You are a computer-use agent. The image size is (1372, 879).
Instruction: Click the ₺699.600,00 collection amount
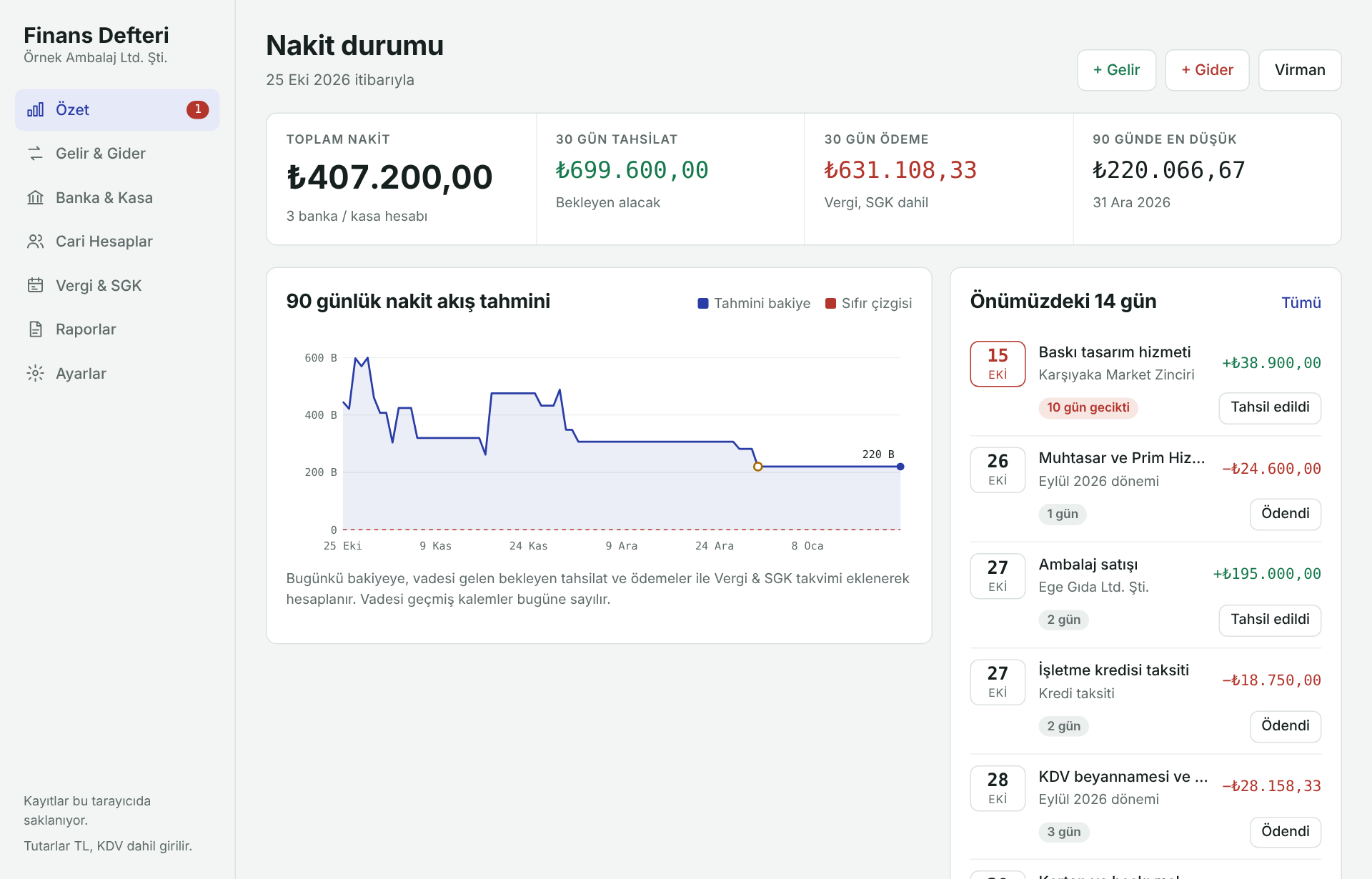click(632, 170)
